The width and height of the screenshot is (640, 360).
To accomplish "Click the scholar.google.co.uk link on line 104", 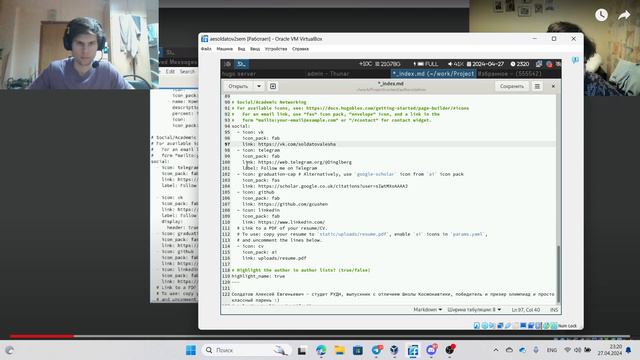I will point(333,186).
